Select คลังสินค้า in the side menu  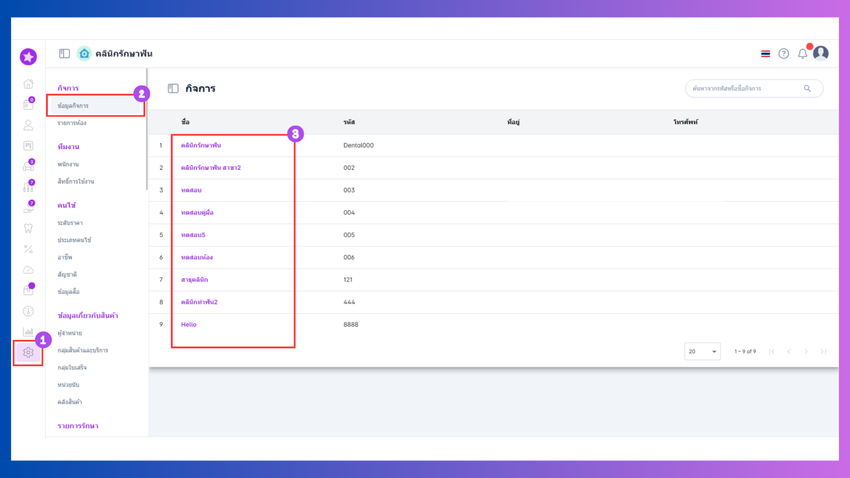pyautogui.click(x=69, y=402)
